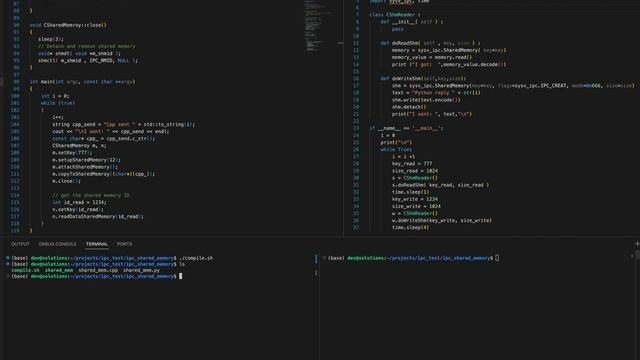Click the 'def doReadShm' definition line
The height and width of the screenshot is (360, 640).
tap(430, 43)
